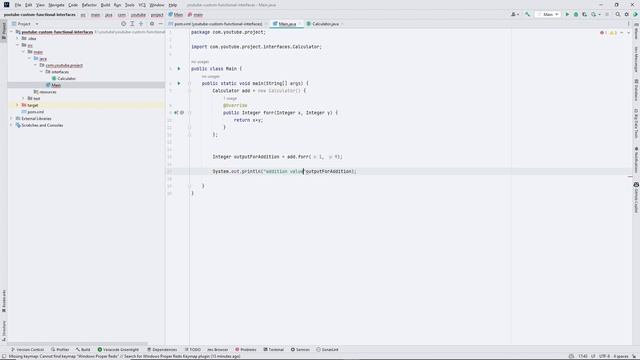Click the Project panel horizontal scrollbar
Screen dimensions: 640x360
(x=78, y=344)
